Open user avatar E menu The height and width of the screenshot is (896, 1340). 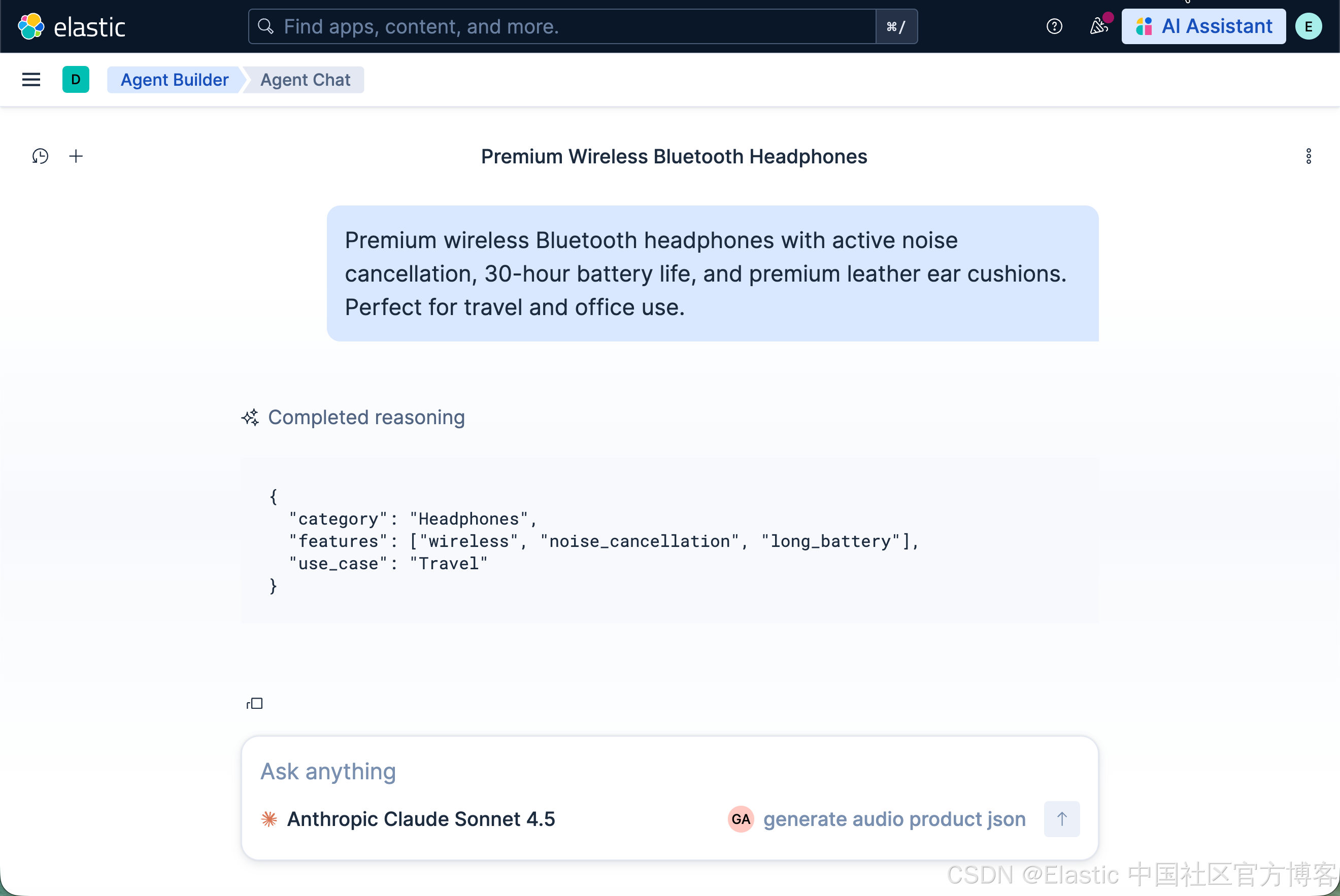(1308, 26)
